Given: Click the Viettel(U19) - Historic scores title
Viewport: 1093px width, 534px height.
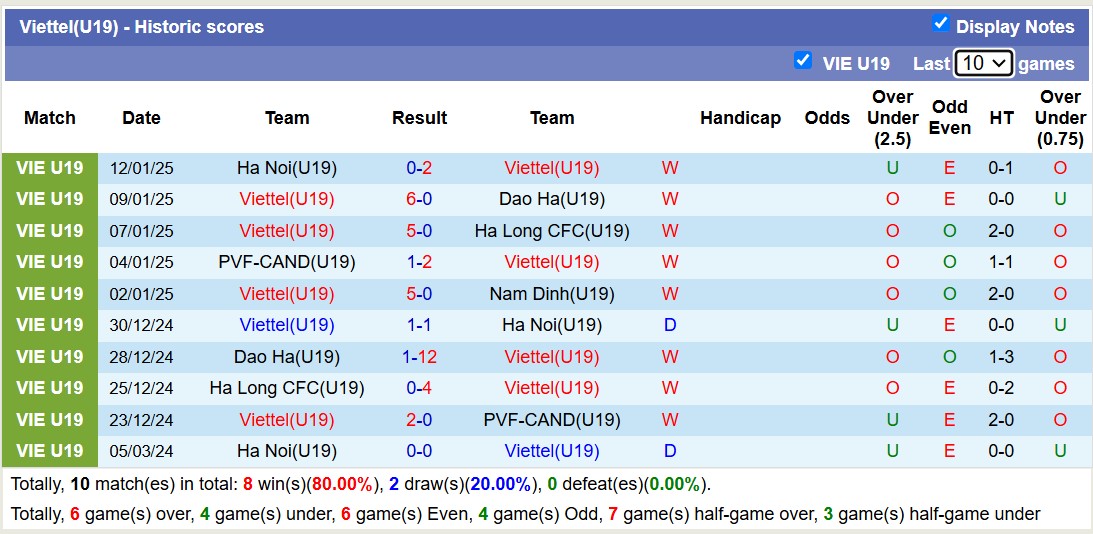Looking at the screenshot, I should click(141, 27).
